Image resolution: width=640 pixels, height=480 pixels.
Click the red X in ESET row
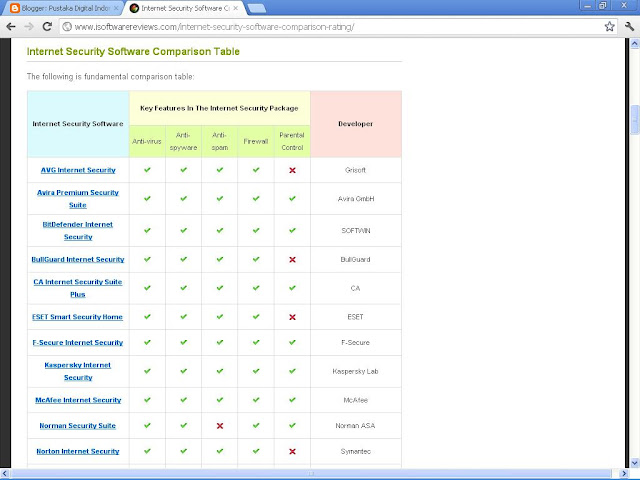tap(292, 317)
